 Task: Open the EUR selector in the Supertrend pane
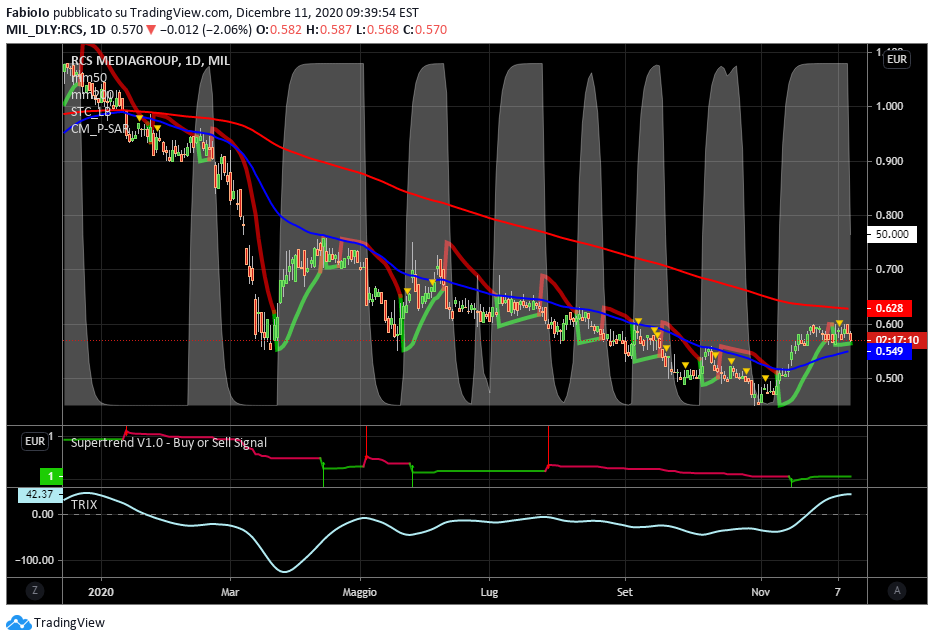pyautogui.click(x=35, y=441)
